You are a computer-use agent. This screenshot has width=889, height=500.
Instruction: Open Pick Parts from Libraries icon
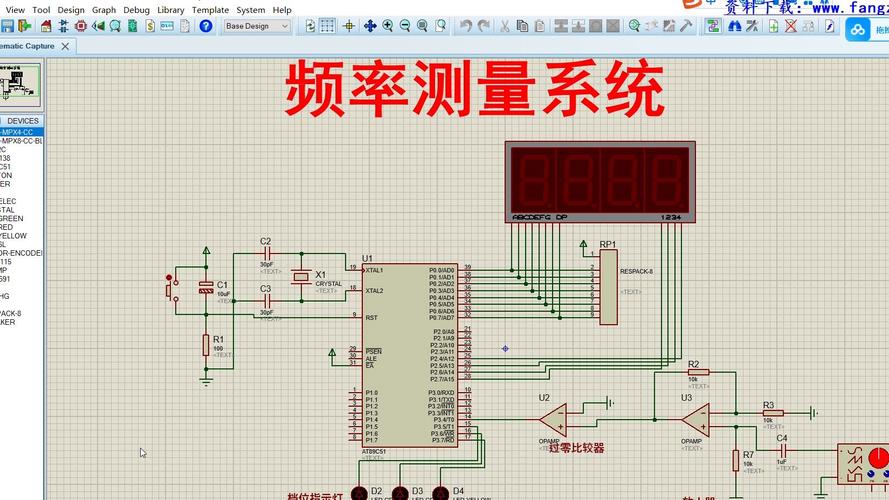(x=634, y=26)
